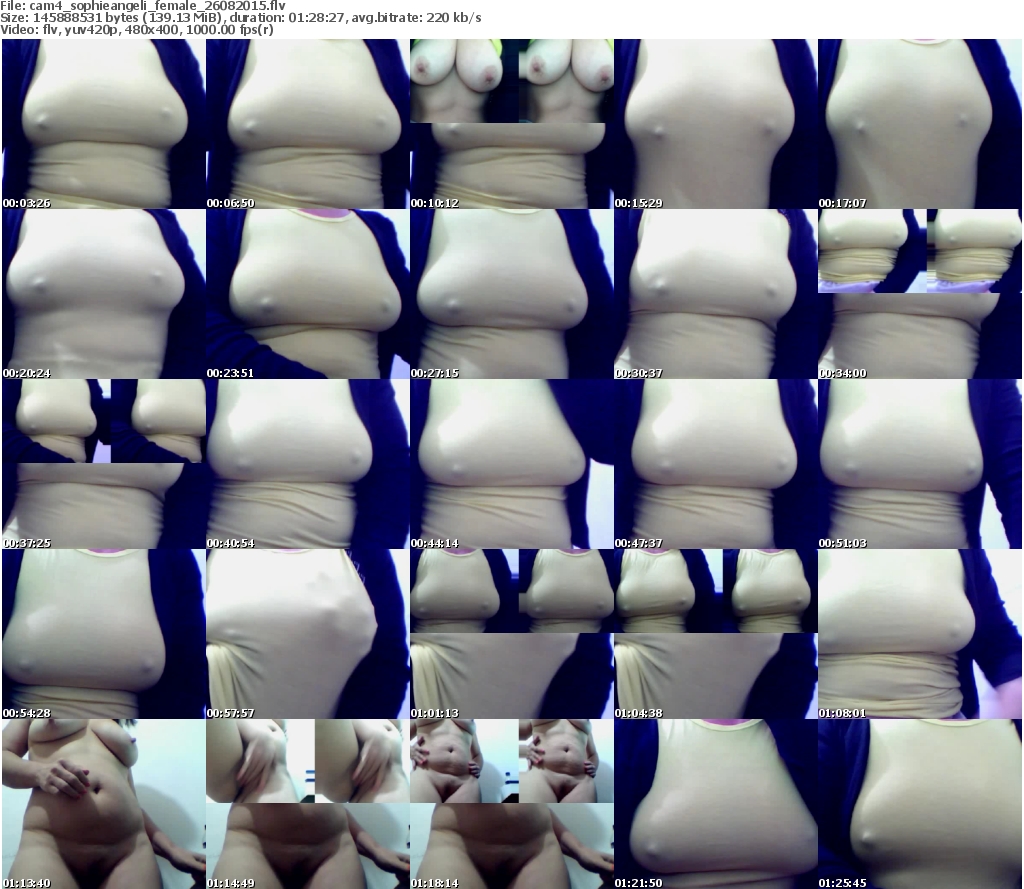Open the last frame stamped 01:25:45
The width and height of the screenshot is (1024, 889).
coord(920,804)
